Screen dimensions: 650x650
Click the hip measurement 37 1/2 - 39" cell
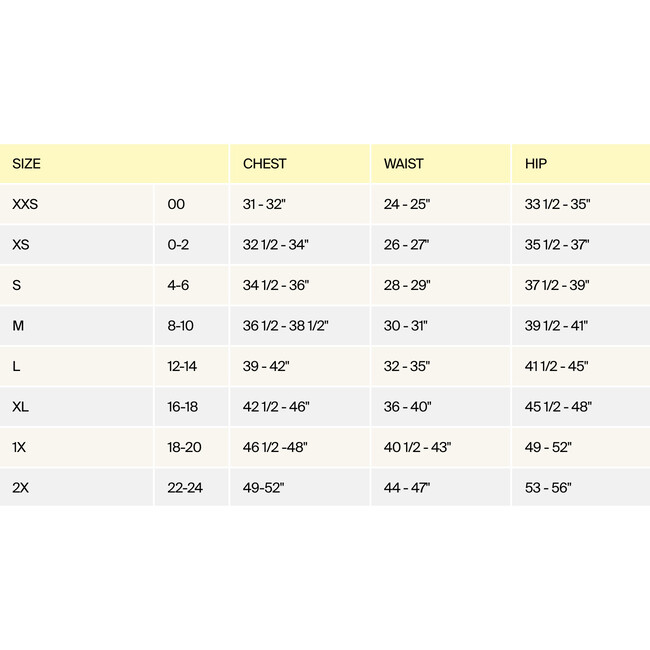557,285
